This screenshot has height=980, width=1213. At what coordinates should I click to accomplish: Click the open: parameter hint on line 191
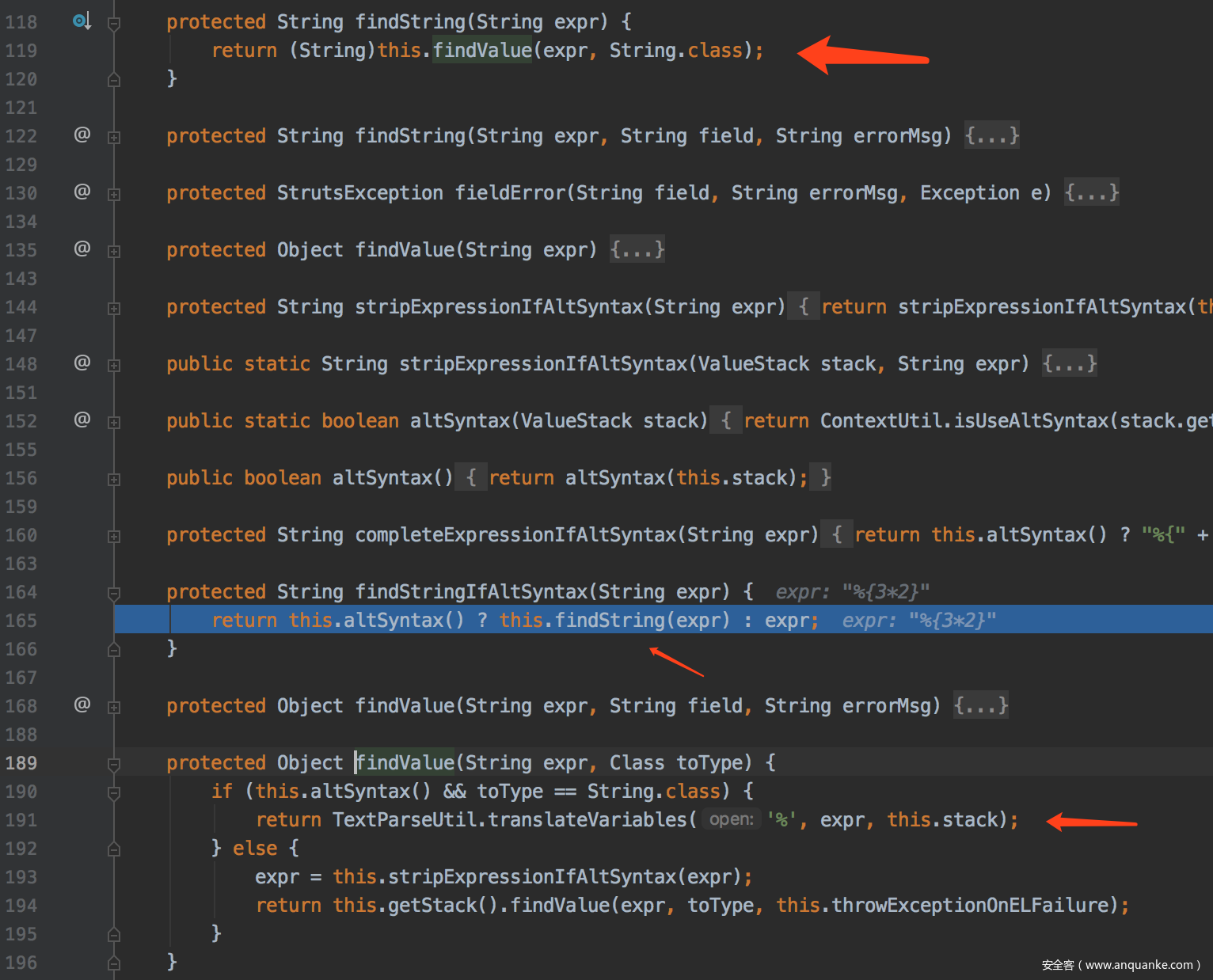[731, 819]
